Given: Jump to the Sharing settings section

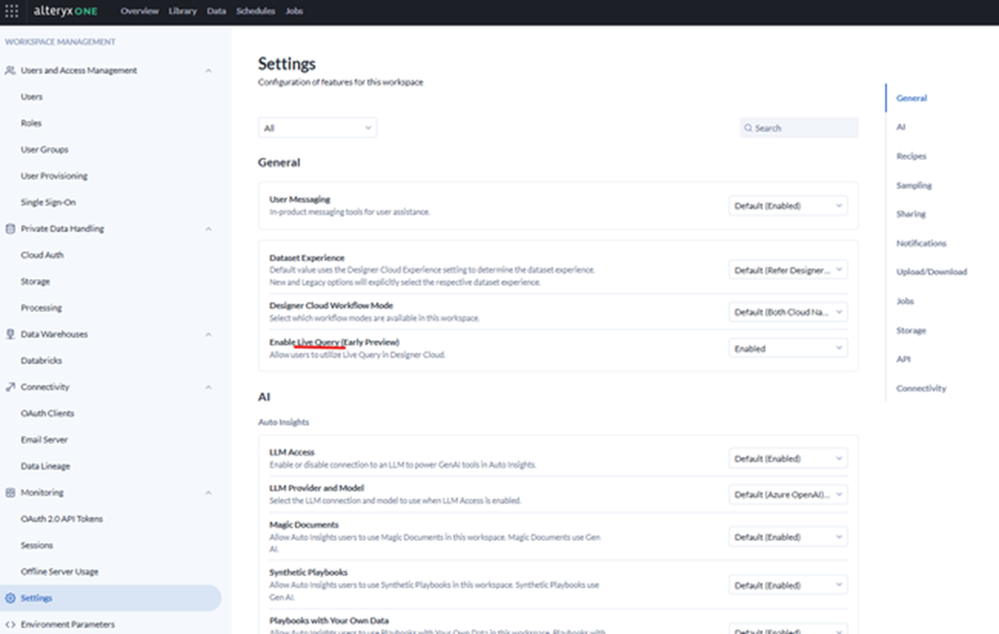Looking at the screenshot, I should click(911, 214).
